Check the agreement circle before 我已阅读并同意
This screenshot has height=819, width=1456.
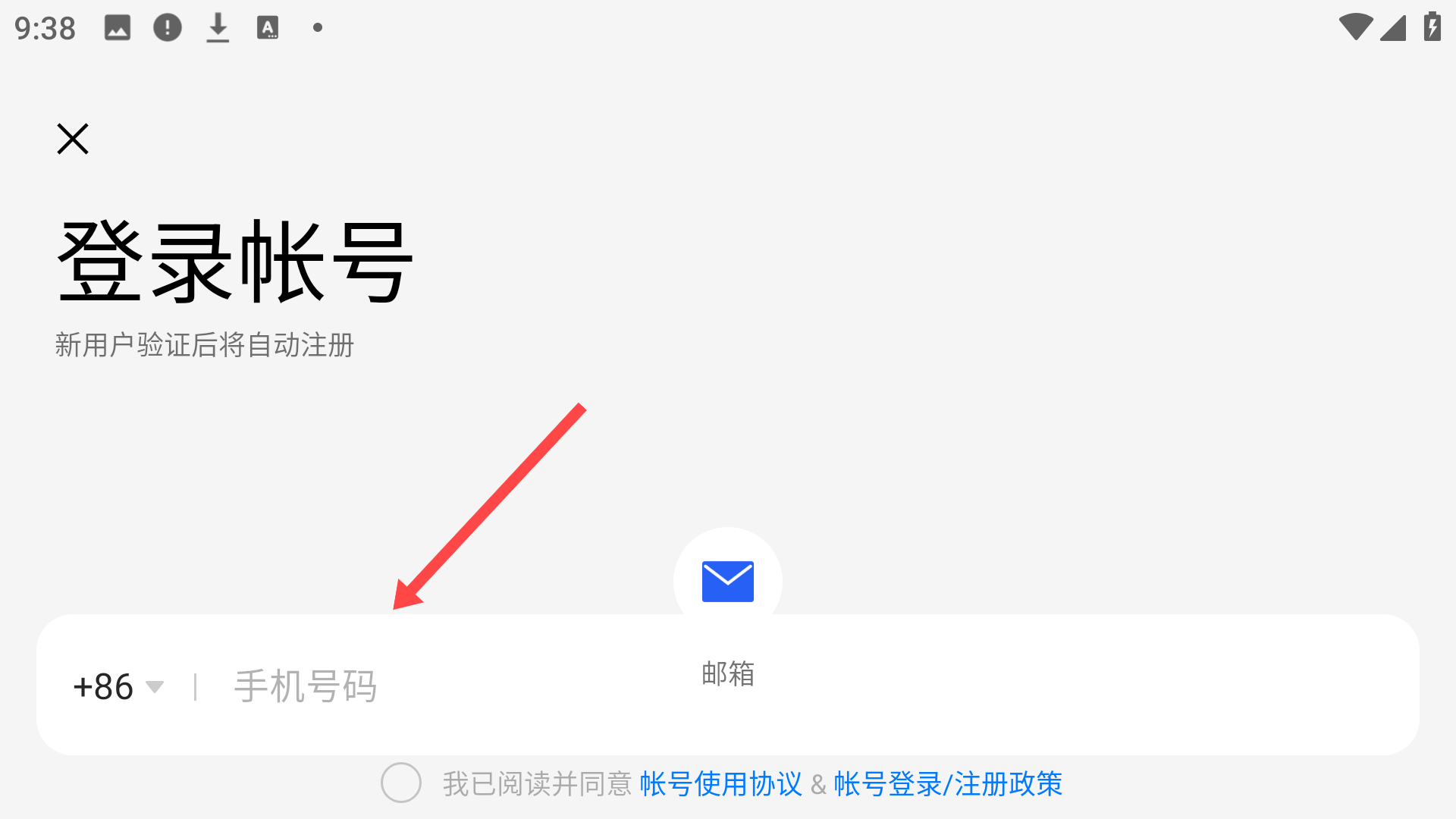pyautogui.click(x=401, y=783)
